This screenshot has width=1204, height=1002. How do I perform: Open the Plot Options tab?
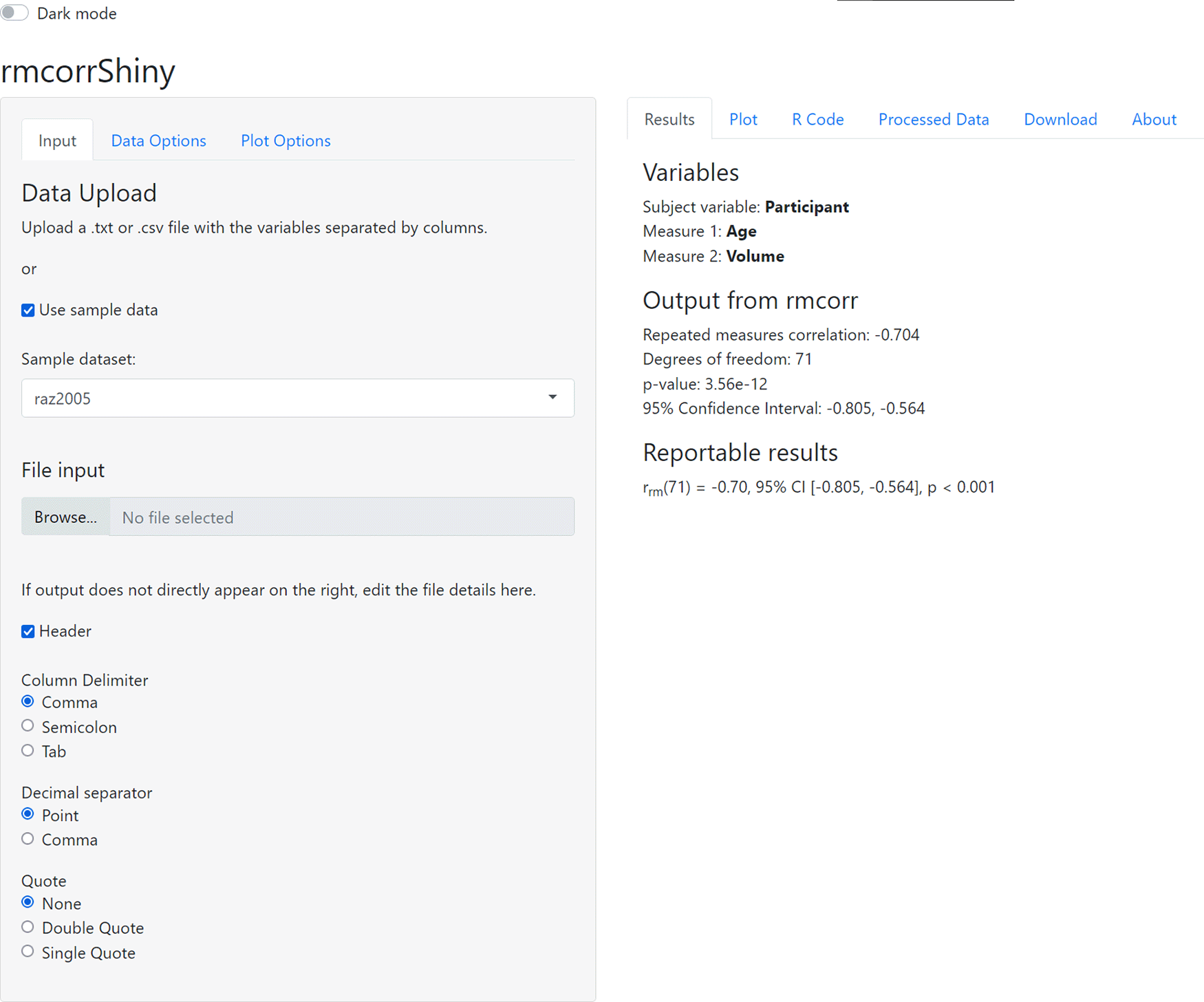click(286, 140)
